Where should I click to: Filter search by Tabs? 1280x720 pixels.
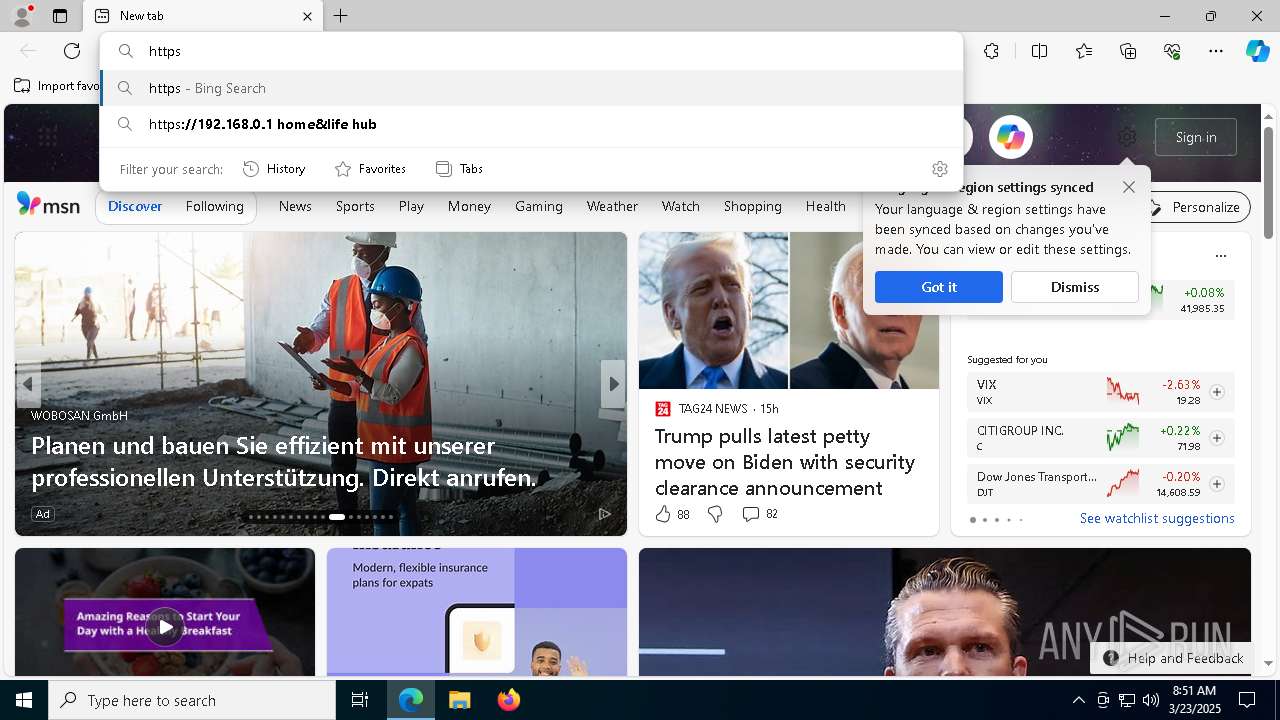pos(460,169)
